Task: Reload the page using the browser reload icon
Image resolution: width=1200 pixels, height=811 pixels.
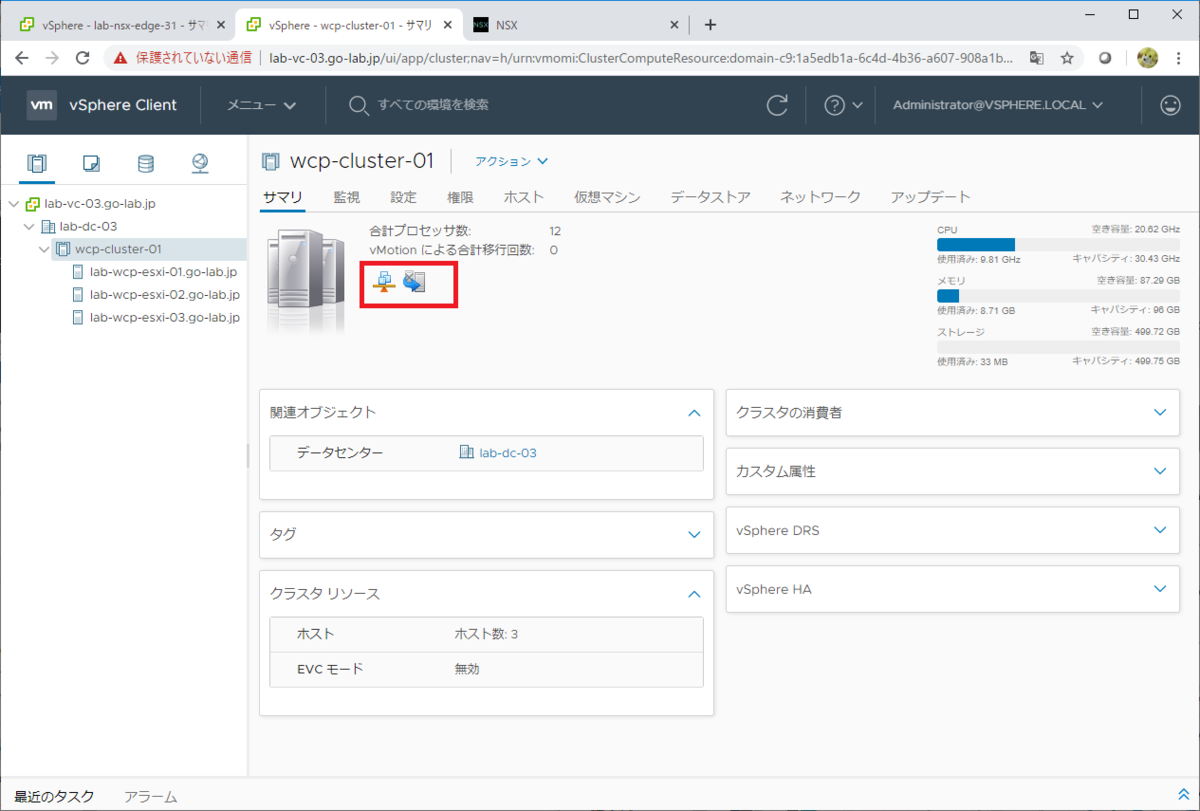Action: pyautogui.click(x=83, y=58)
